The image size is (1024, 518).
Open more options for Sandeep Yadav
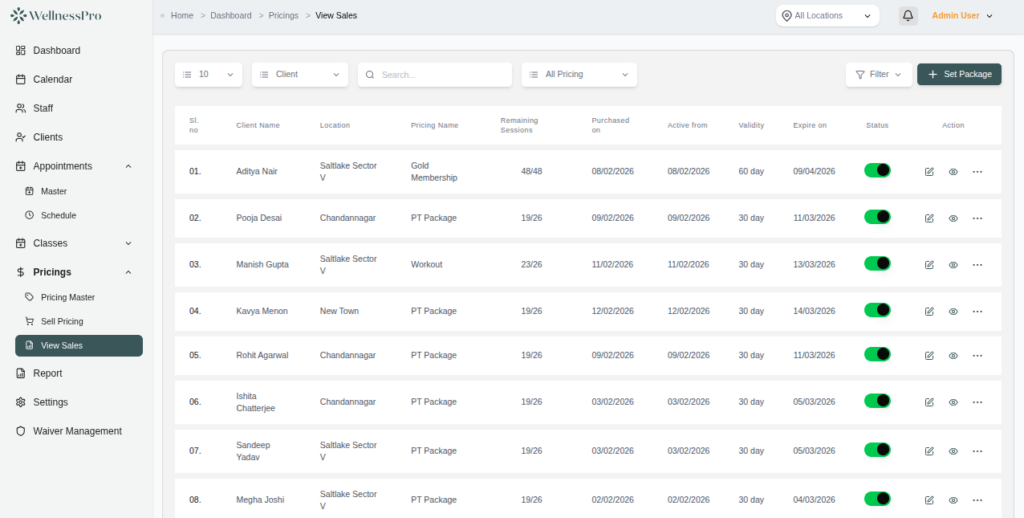977,451
